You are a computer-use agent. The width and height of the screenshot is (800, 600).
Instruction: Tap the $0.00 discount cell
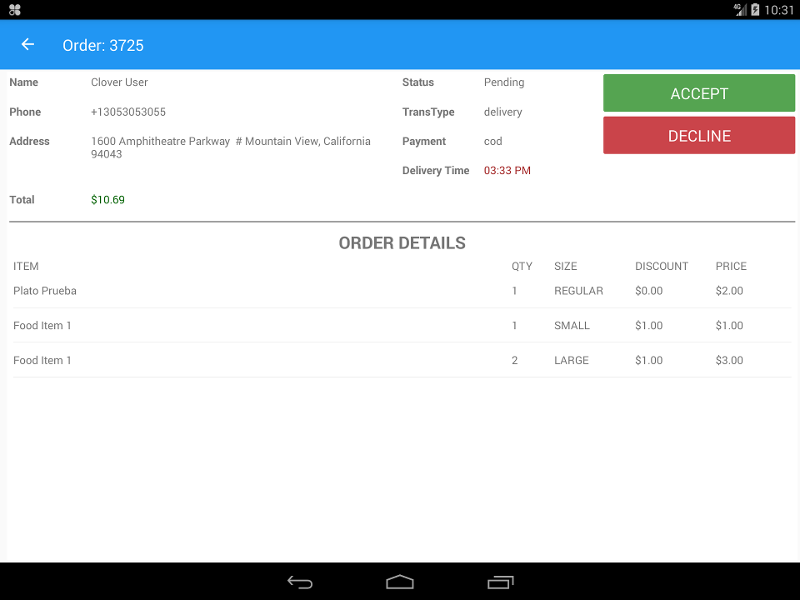point(649,291)
